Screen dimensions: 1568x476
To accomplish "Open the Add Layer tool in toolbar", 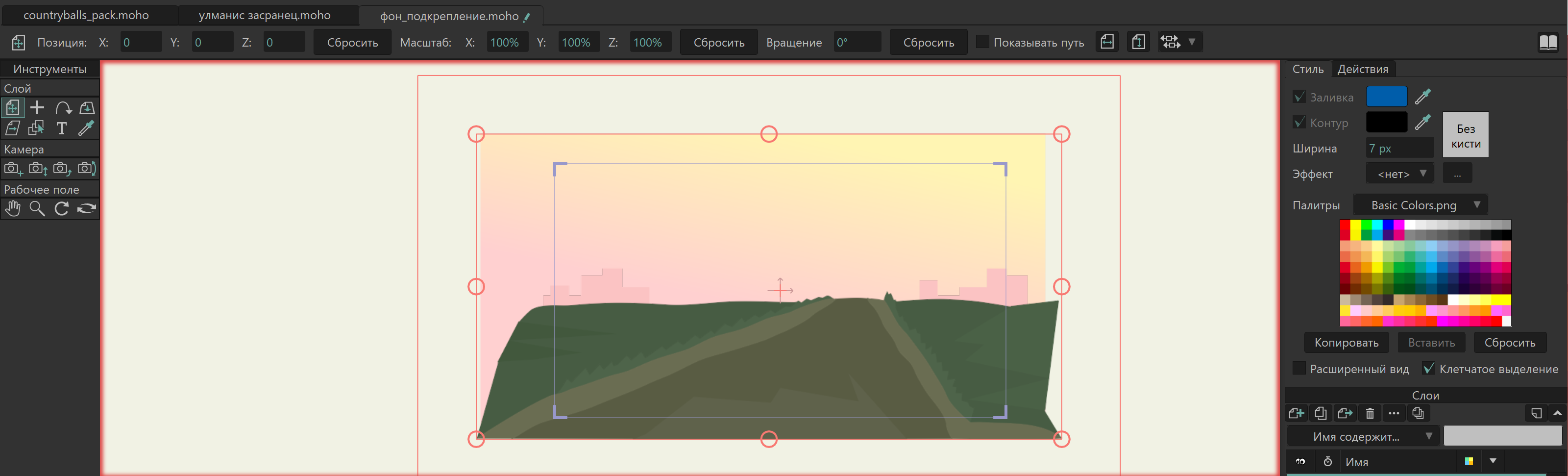I will pos(37,108).
